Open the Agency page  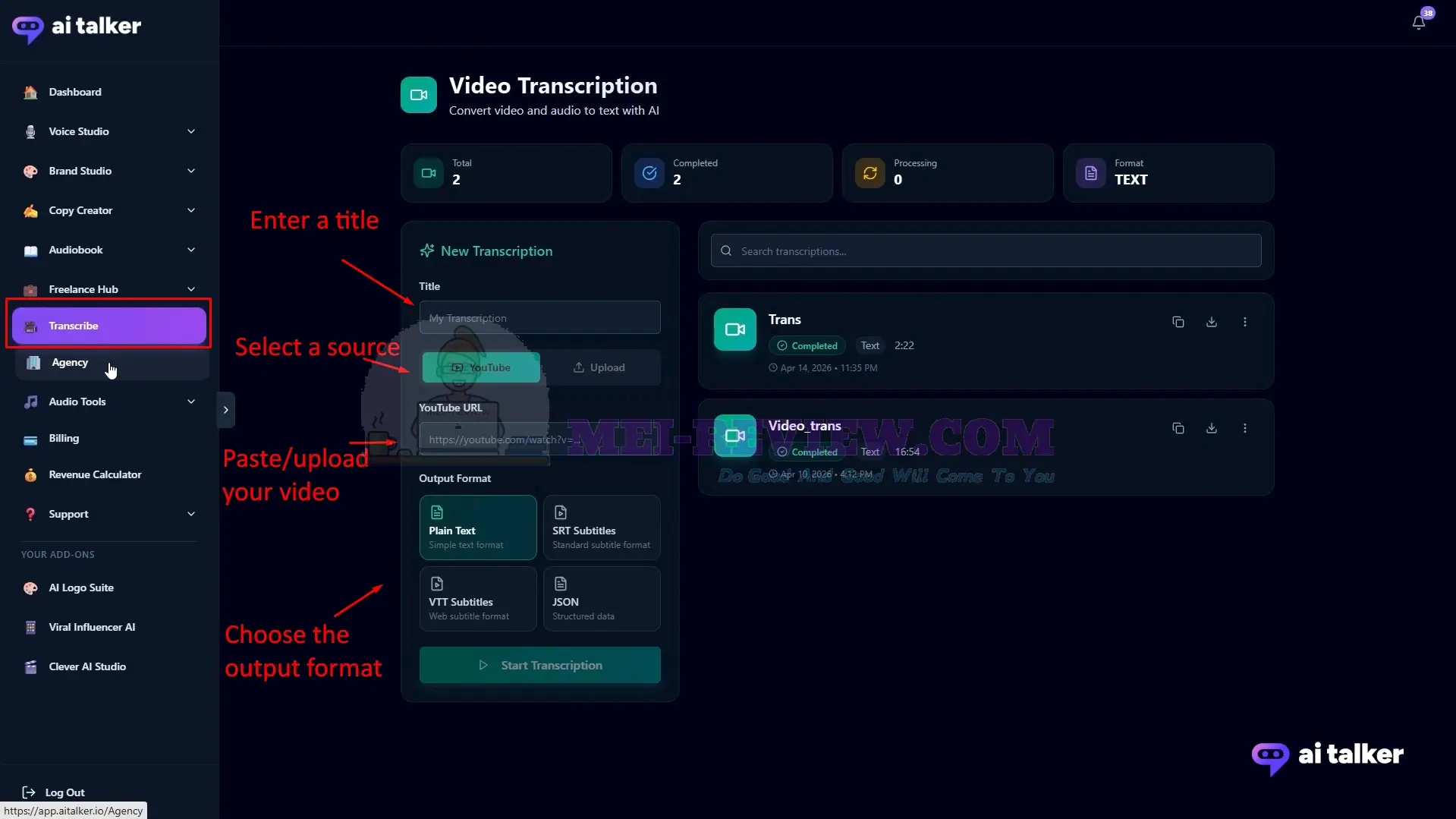111,363
